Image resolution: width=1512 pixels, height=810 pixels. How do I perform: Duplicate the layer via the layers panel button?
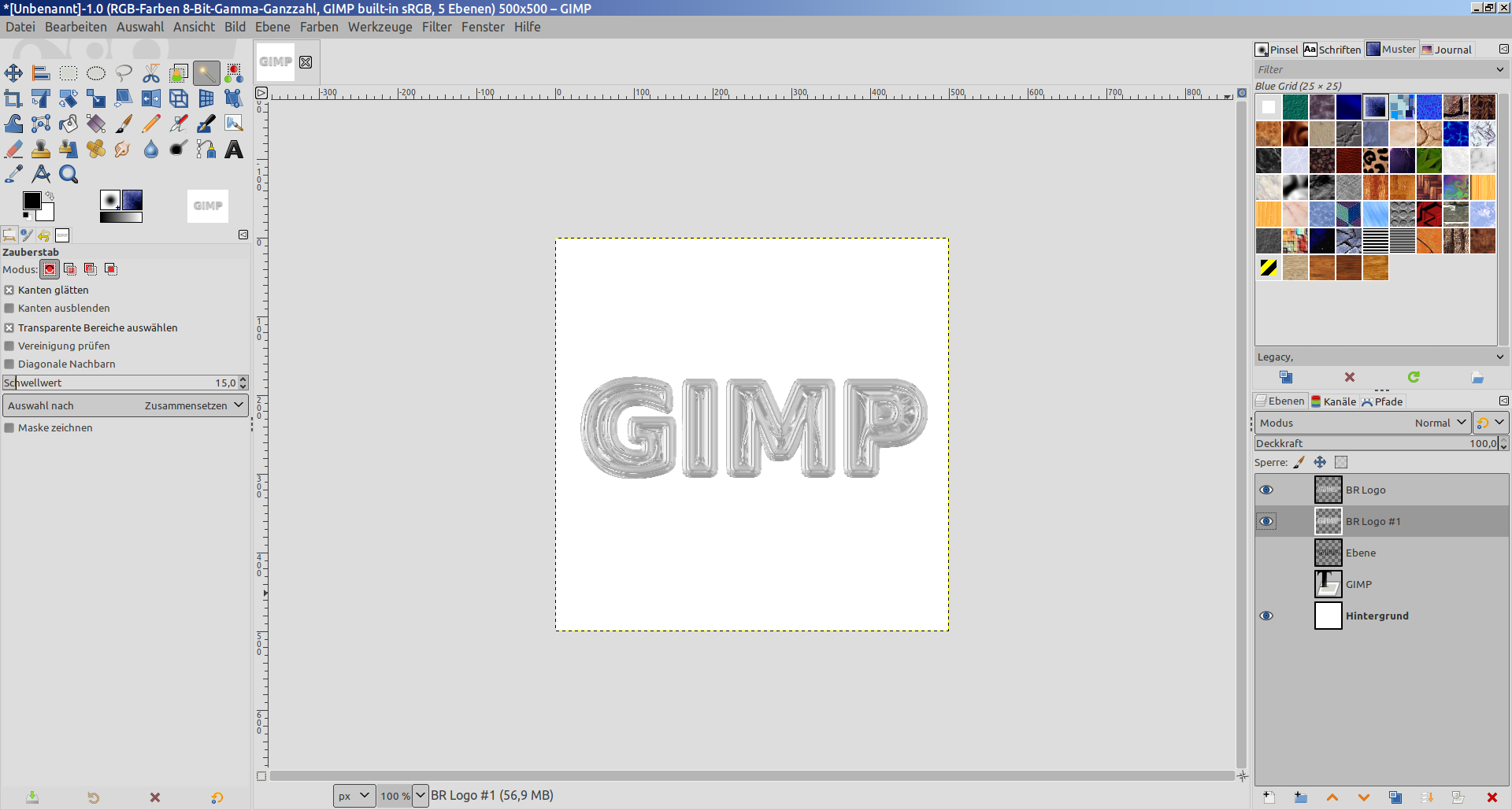pos(1395,797)
